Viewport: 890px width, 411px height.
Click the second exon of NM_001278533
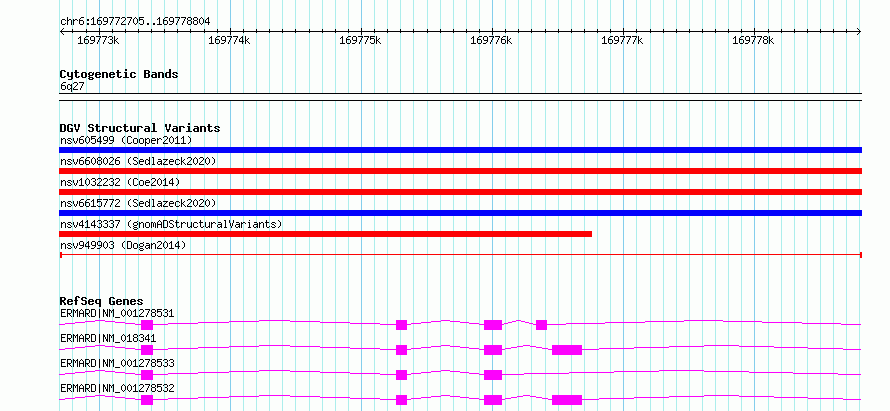(402, 375)
